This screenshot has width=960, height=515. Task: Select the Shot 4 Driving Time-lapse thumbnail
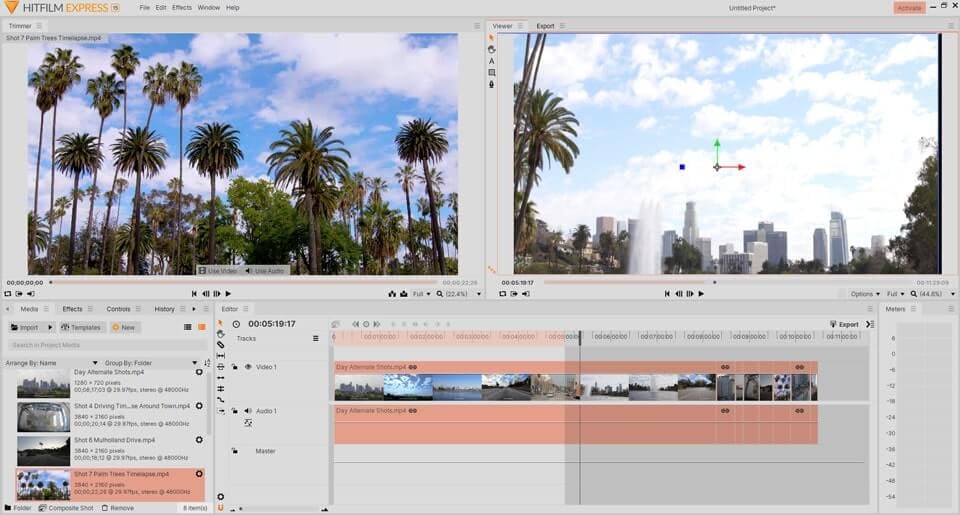point(43,416)
